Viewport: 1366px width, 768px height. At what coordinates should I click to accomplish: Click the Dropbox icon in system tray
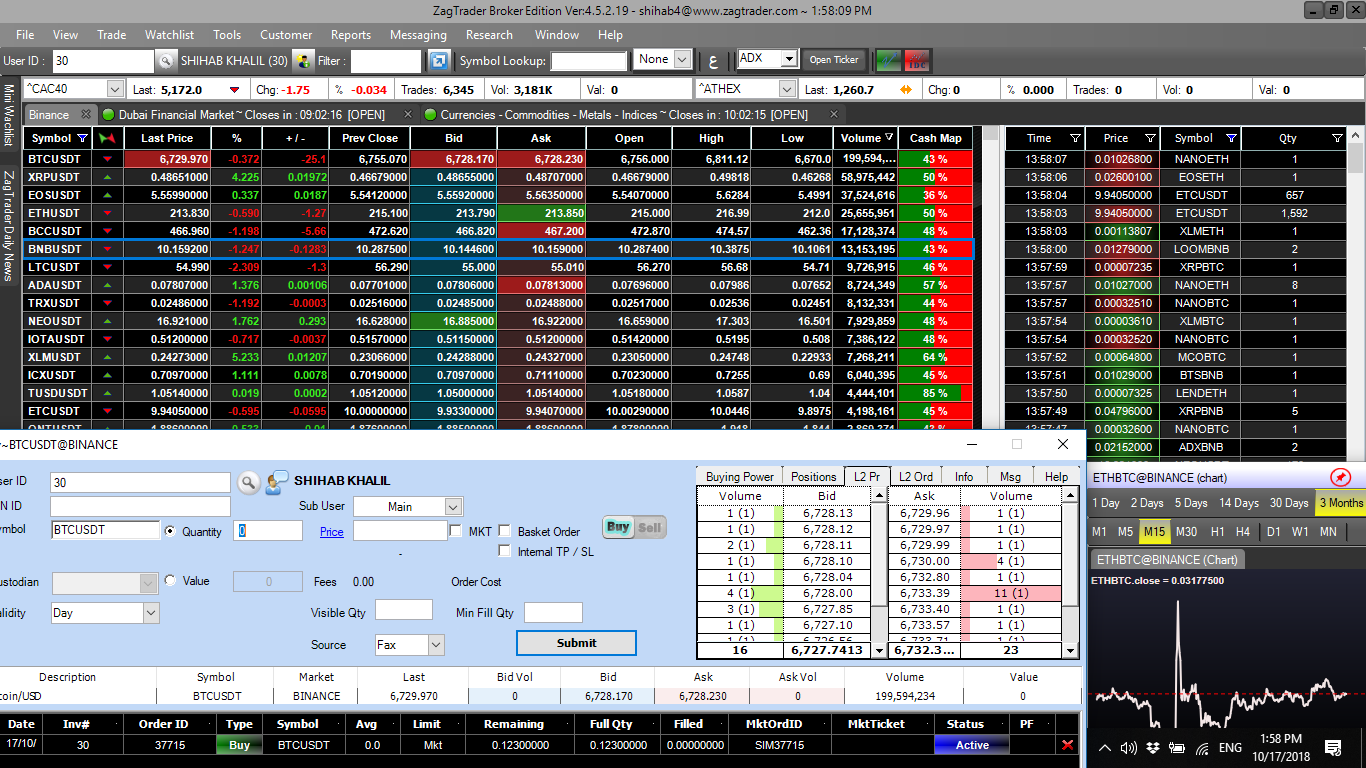click(1153, 748)
